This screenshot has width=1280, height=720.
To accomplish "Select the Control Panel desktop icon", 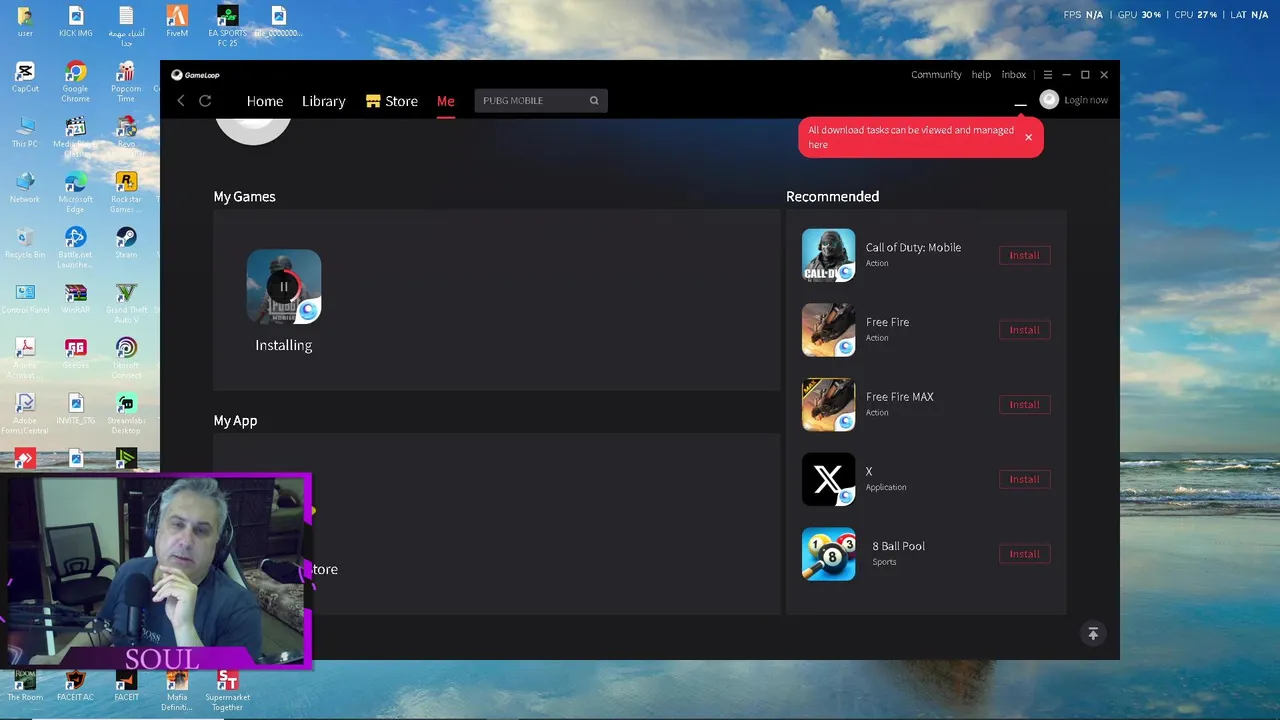I will pos(25,298).
